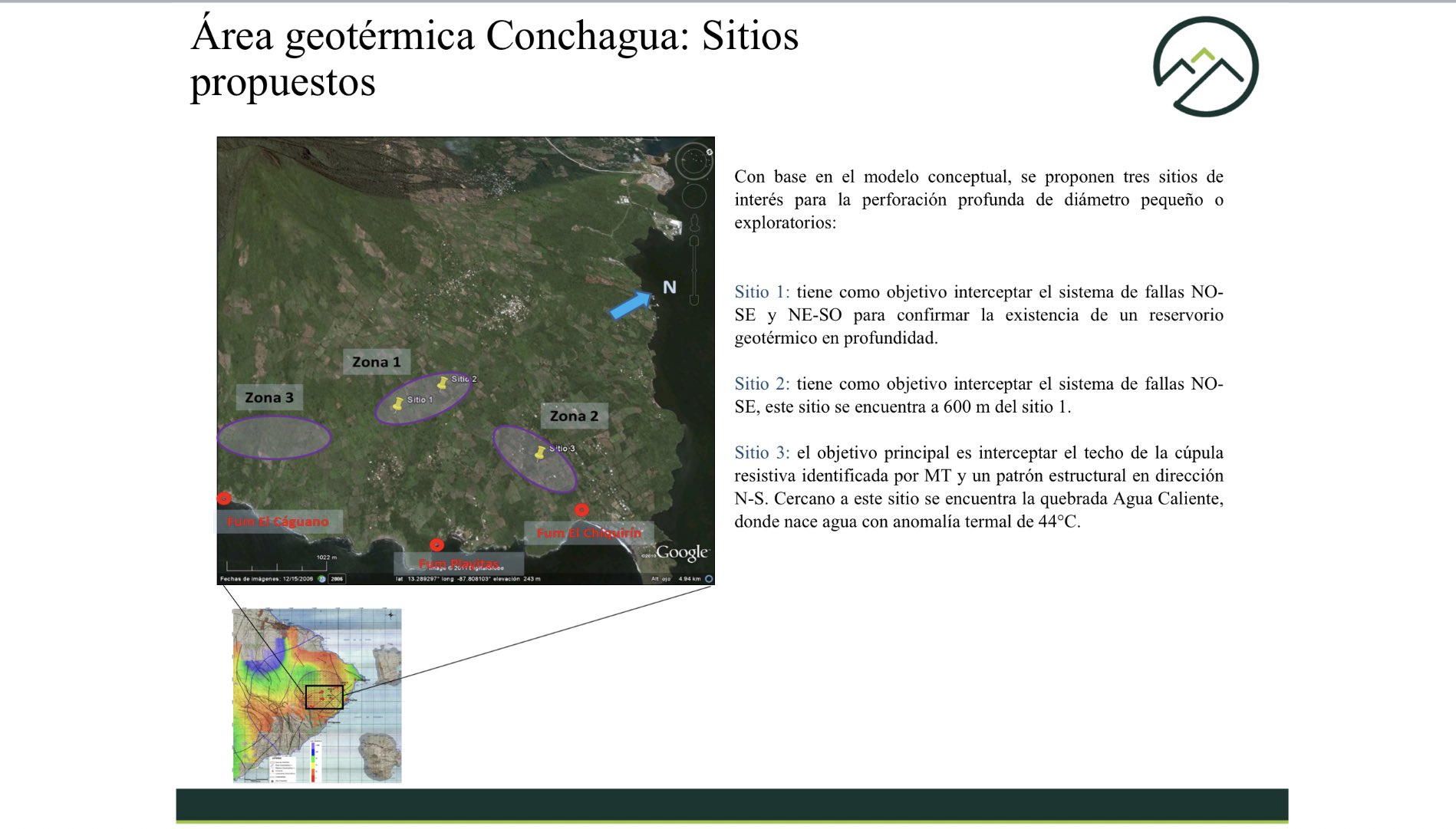The height and width of the screenshot is (829, 1456).
Task: Click the slide title 'Área geotérmica Conchagua'
Action: click(x=442, y=35)
